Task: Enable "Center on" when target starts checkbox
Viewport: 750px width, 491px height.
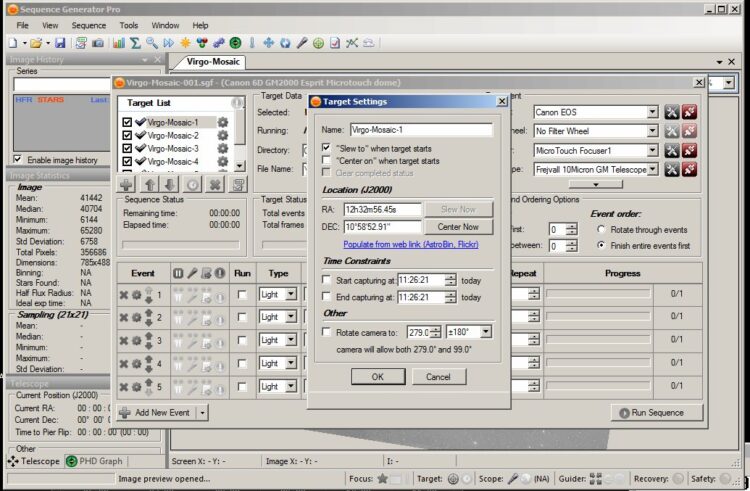Action: pos(326,160)
